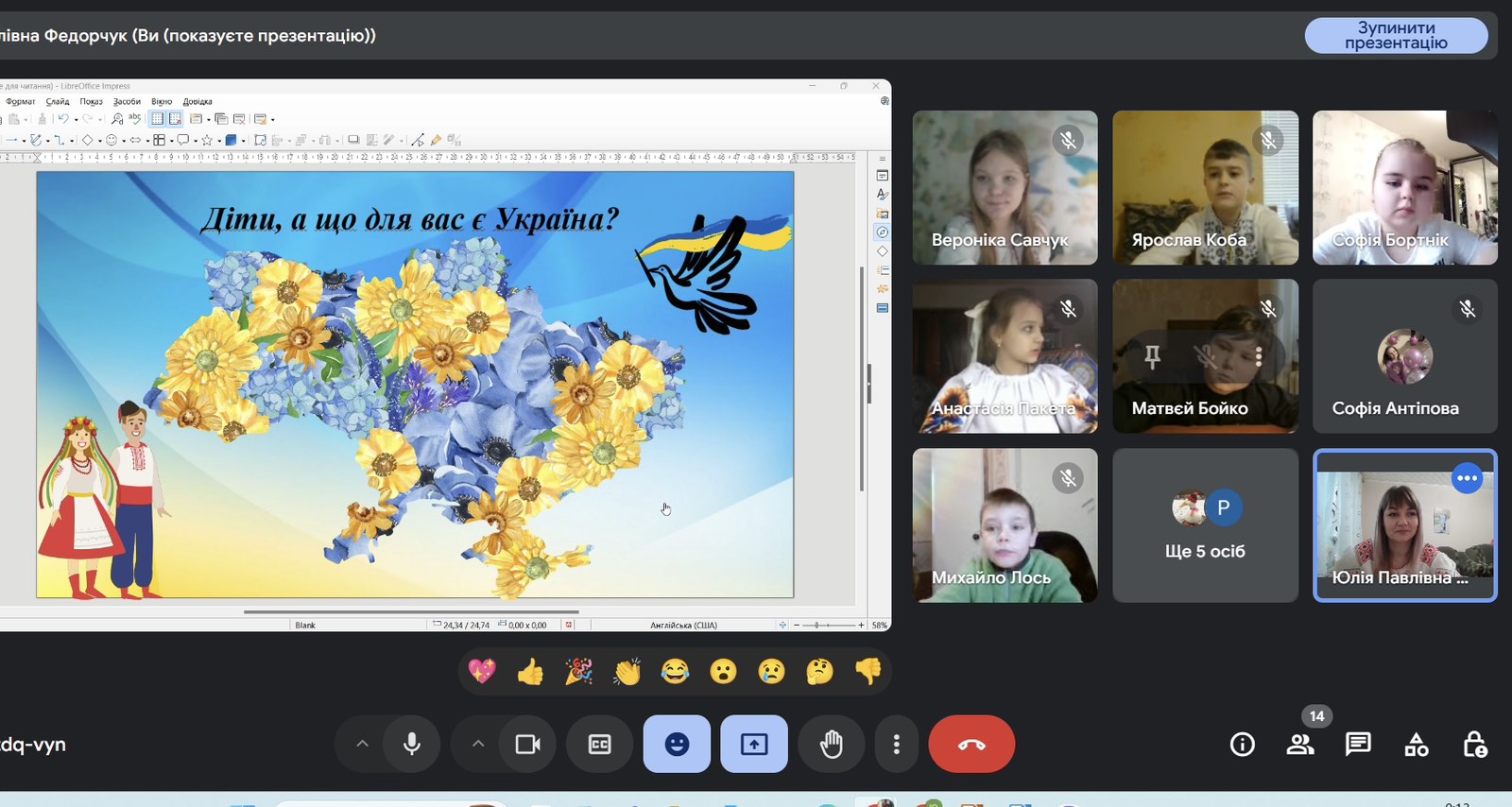1512x807 pixels.
Task: Send the crying face reaction
Action: pos(771,672)
